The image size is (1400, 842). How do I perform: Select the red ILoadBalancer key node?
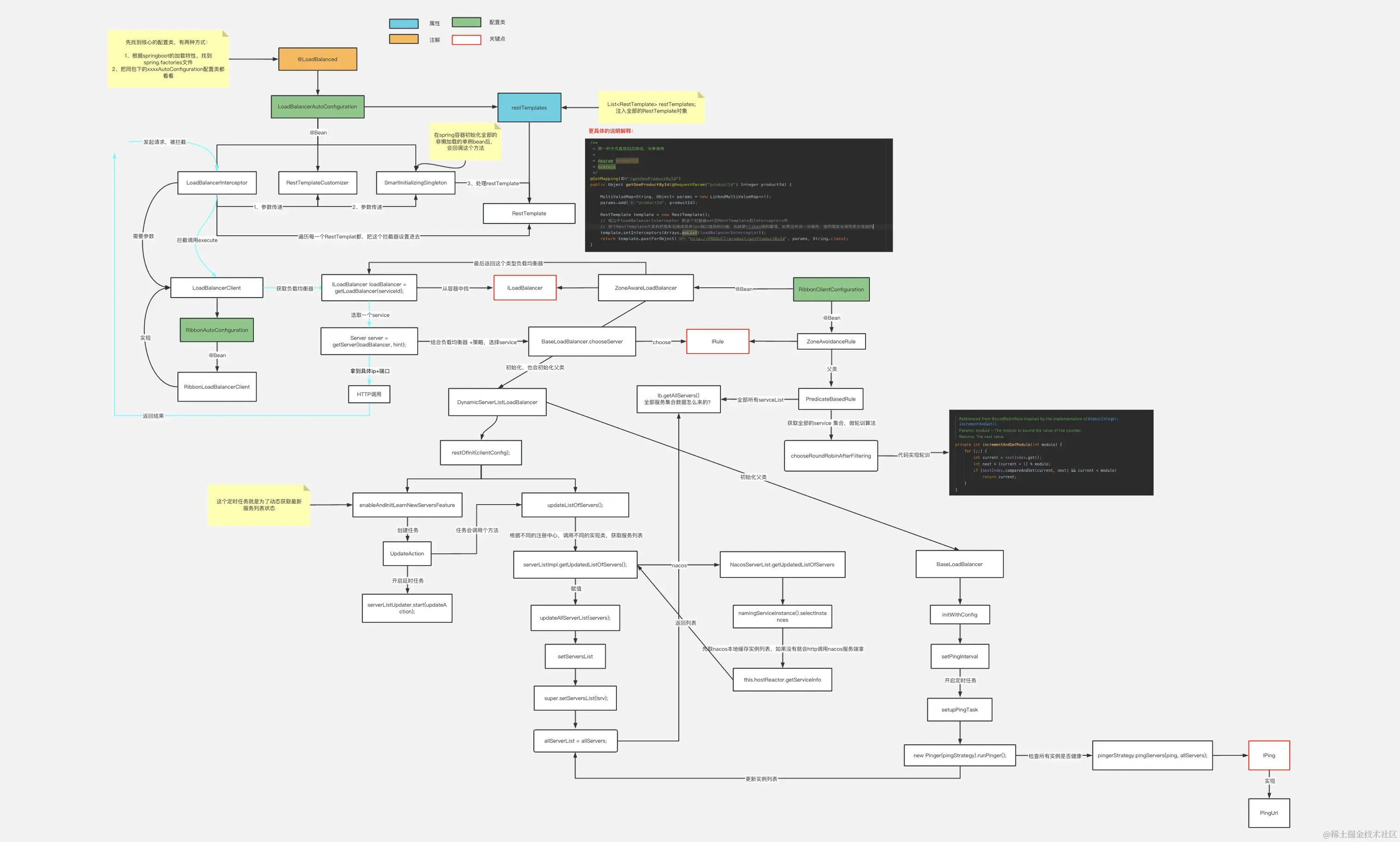point(525,288)
